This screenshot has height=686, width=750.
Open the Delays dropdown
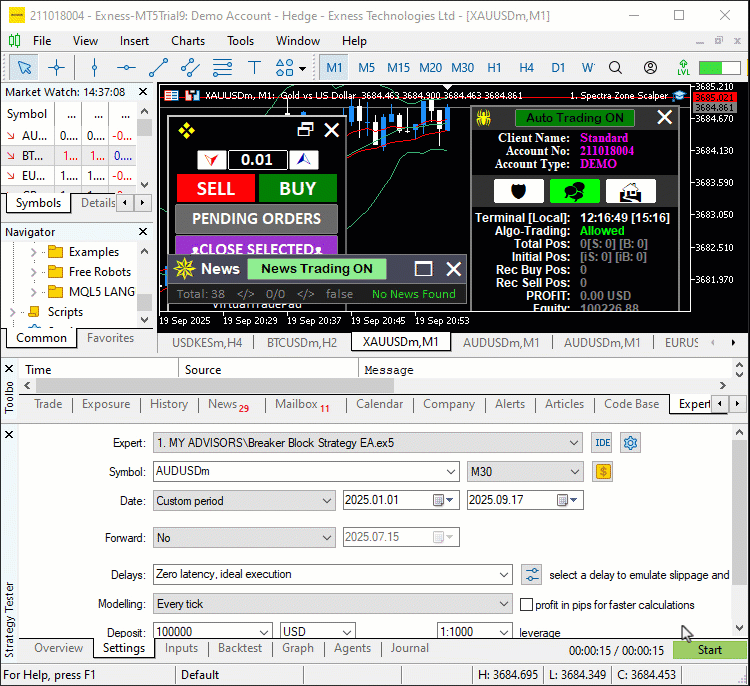pos(504,575)
